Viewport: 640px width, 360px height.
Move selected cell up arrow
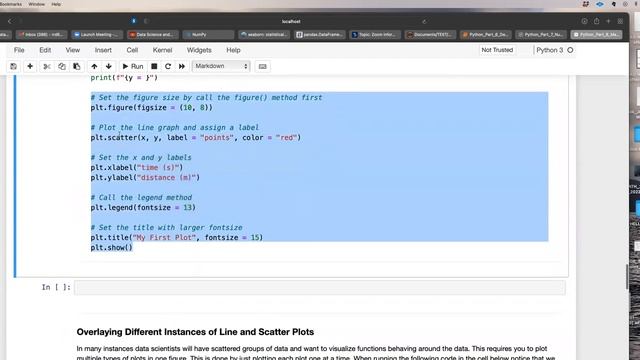pos(94,66)
